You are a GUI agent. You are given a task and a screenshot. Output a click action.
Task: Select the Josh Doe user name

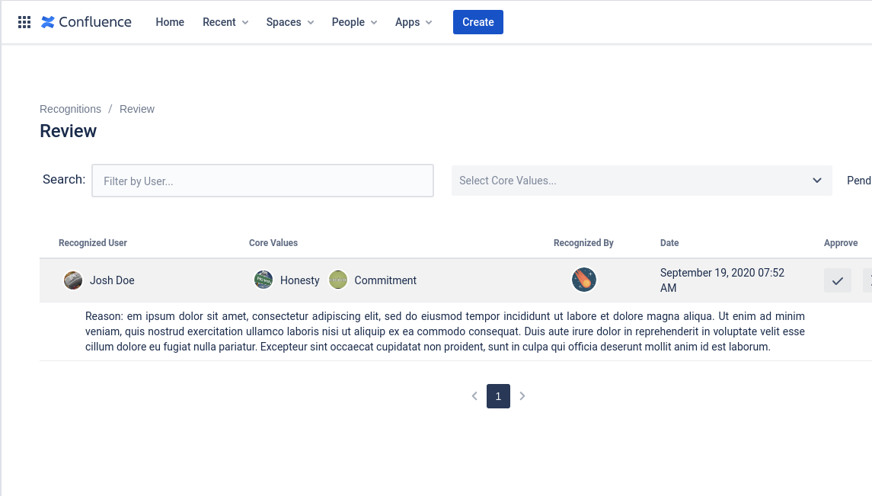click(x=112, y=280)
